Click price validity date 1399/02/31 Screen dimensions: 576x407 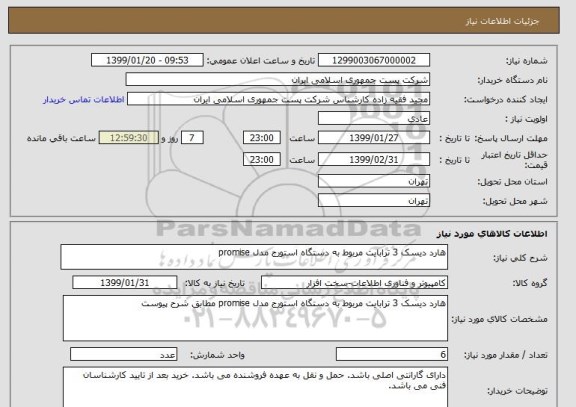(x=374, y=159)
